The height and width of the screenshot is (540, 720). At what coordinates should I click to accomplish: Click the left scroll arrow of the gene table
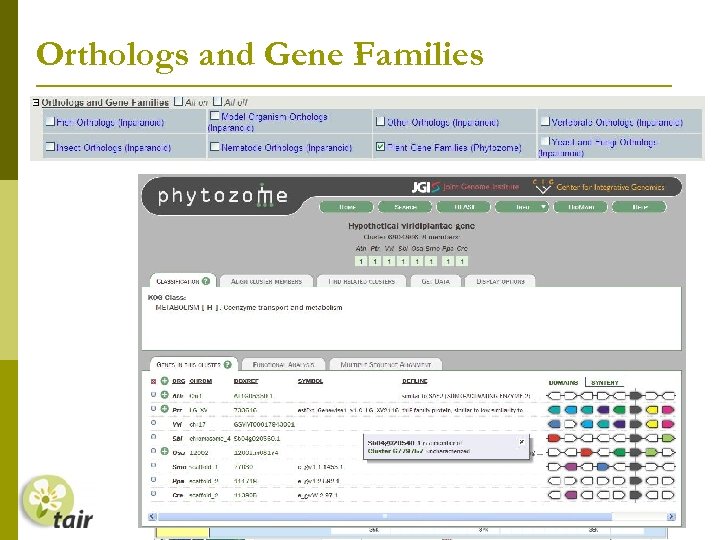tap(152, 517)
